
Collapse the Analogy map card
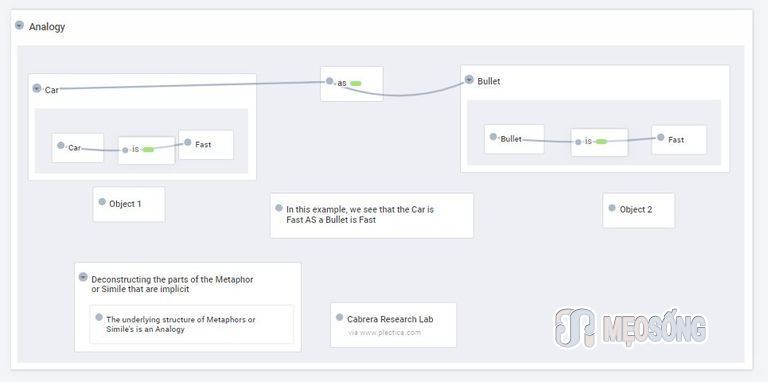tap(19, 25)
